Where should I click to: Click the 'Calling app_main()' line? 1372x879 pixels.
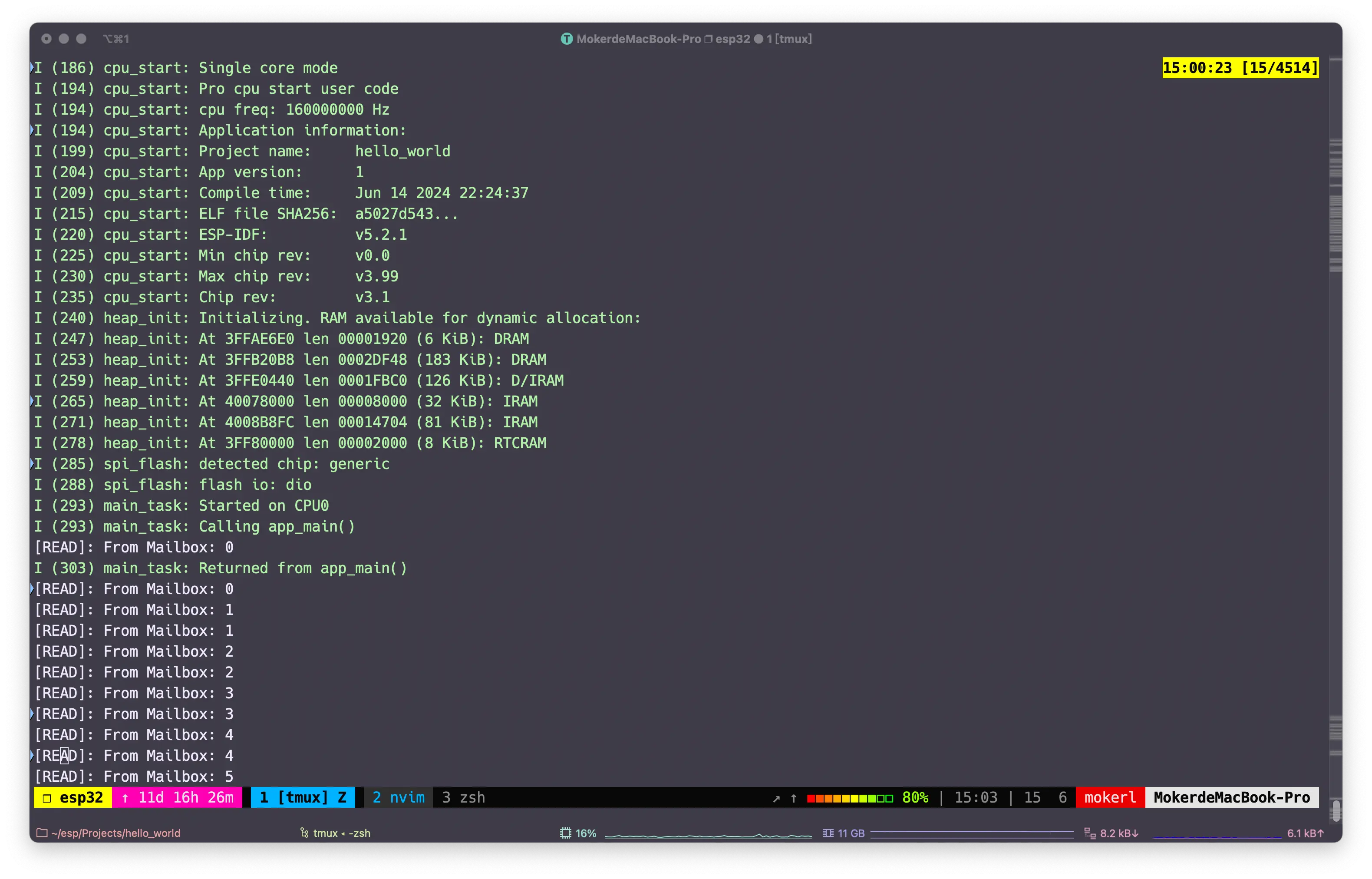195,526
